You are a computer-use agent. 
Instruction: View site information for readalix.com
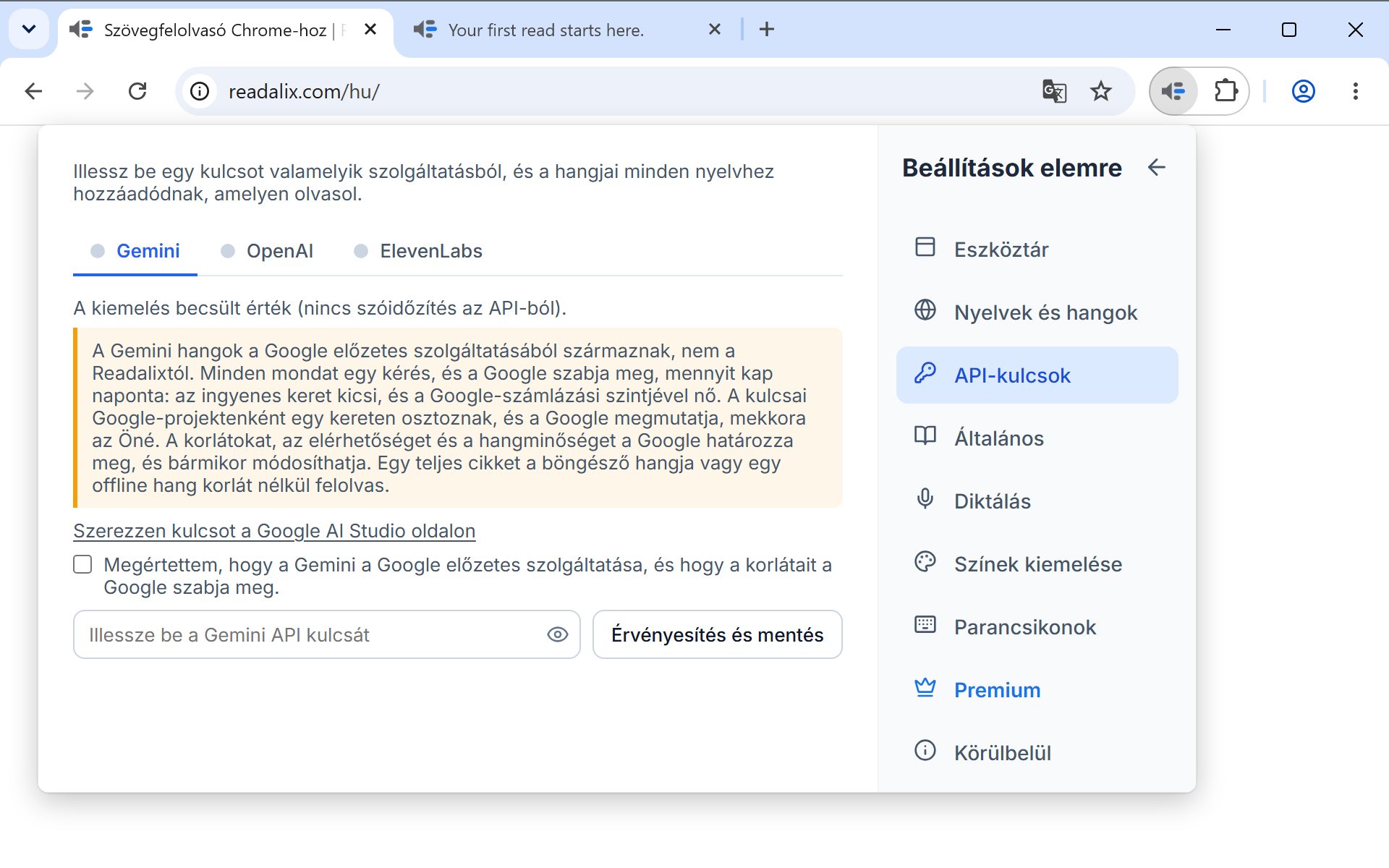point(200,91)
